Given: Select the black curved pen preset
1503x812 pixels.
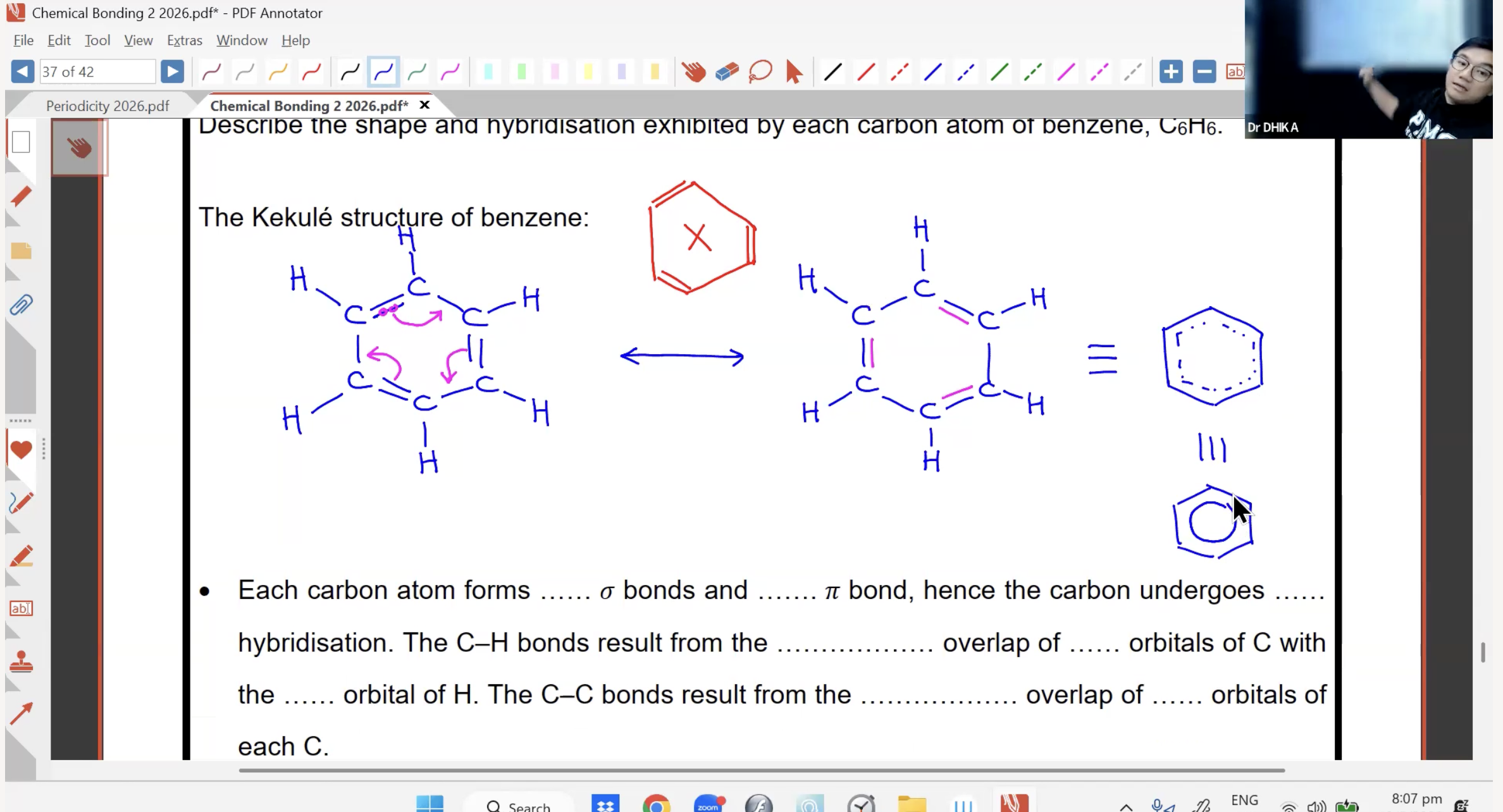Looking at the screenshot, I should click(350, 71).
